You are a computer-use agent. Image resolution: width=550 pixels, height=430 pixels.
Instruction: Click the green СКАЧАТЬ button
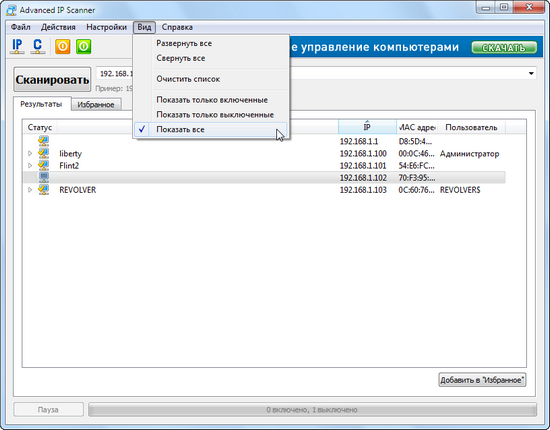(504, 48)
